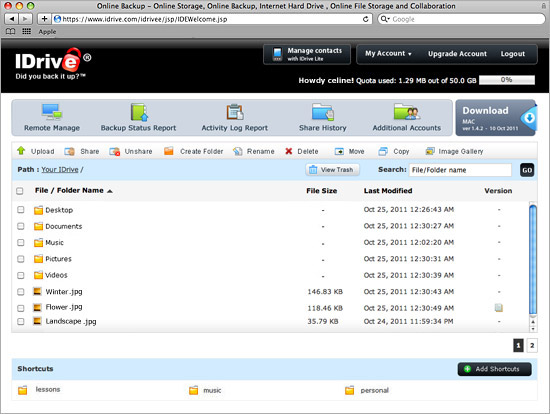
Task: Check the Desktop folder checkbox
Action: (x=21, y=210)
